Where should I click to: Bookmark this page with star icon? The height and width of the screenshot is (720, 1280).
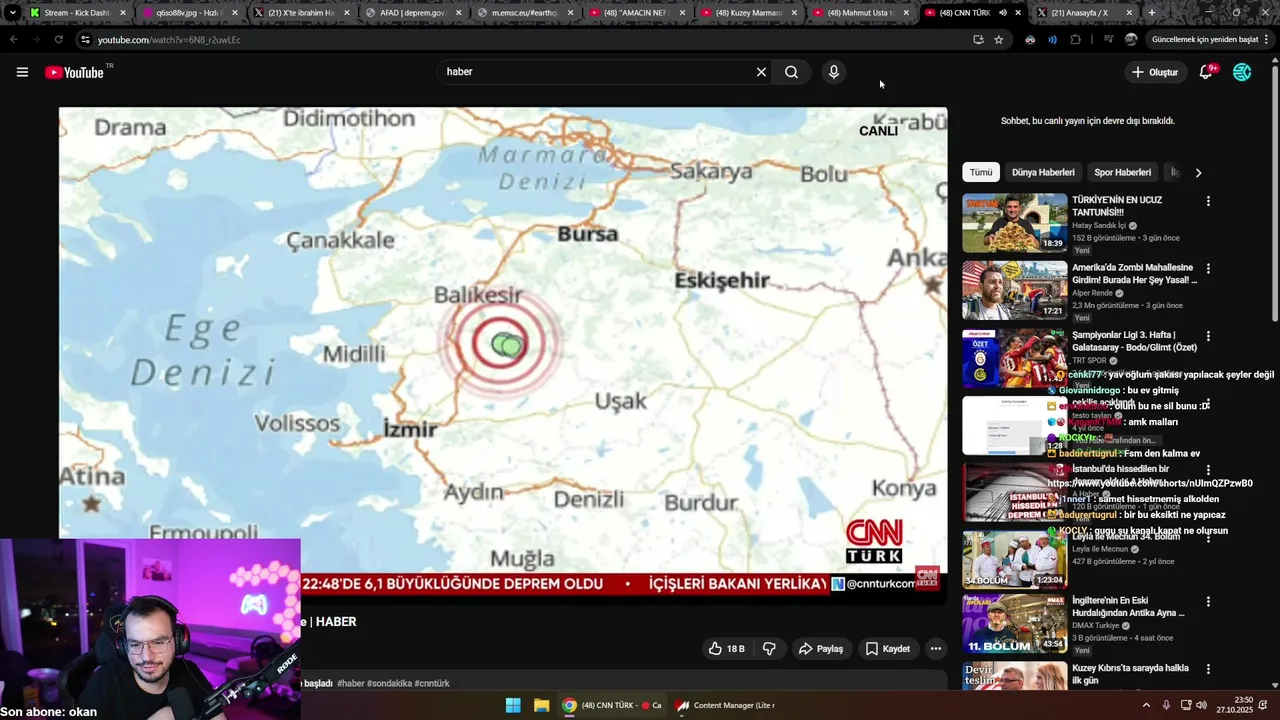998,40
